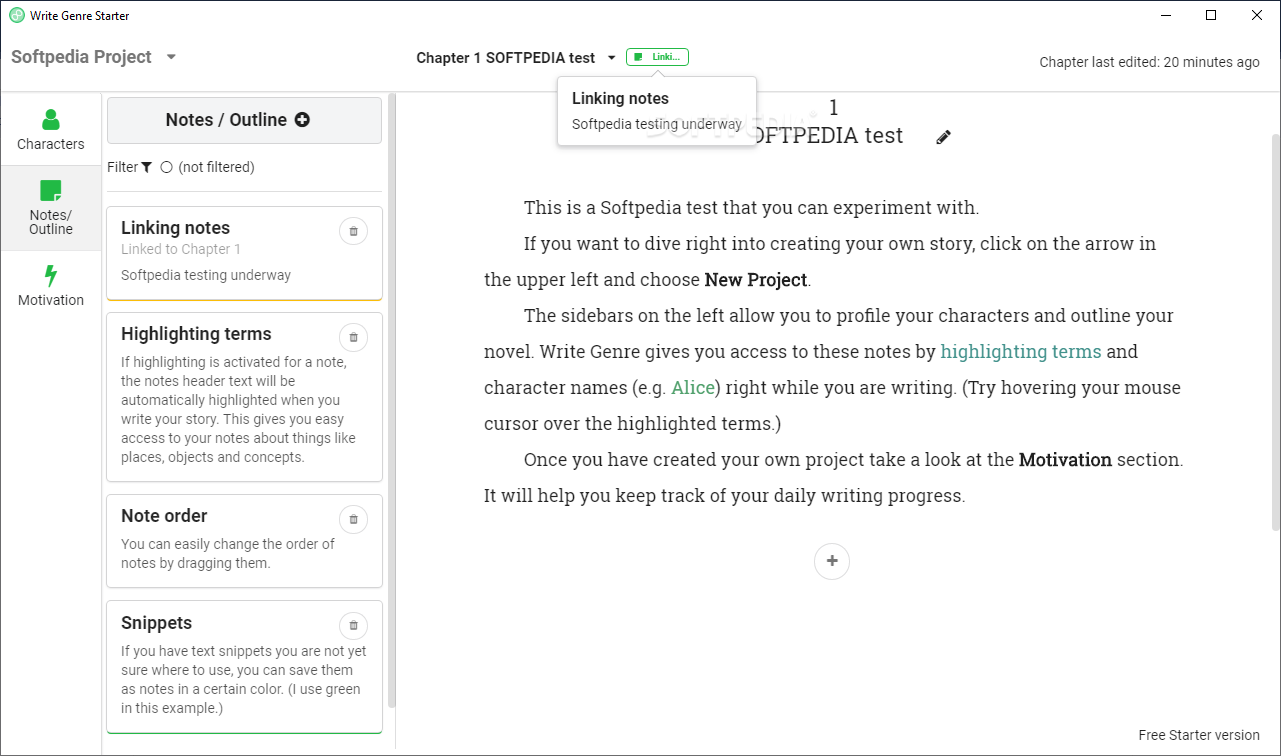Expand the Chapter 1 SOFTPEDIA test dropdown

coord(612,58)
